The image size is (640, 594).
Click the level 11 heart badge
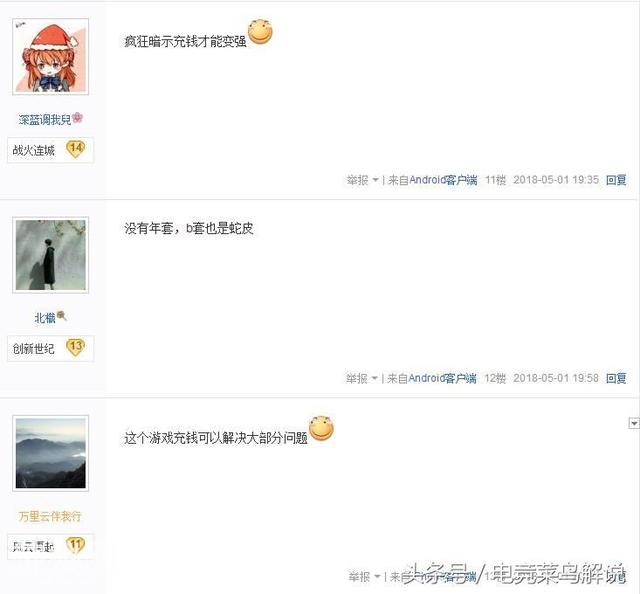click(76, 545)
